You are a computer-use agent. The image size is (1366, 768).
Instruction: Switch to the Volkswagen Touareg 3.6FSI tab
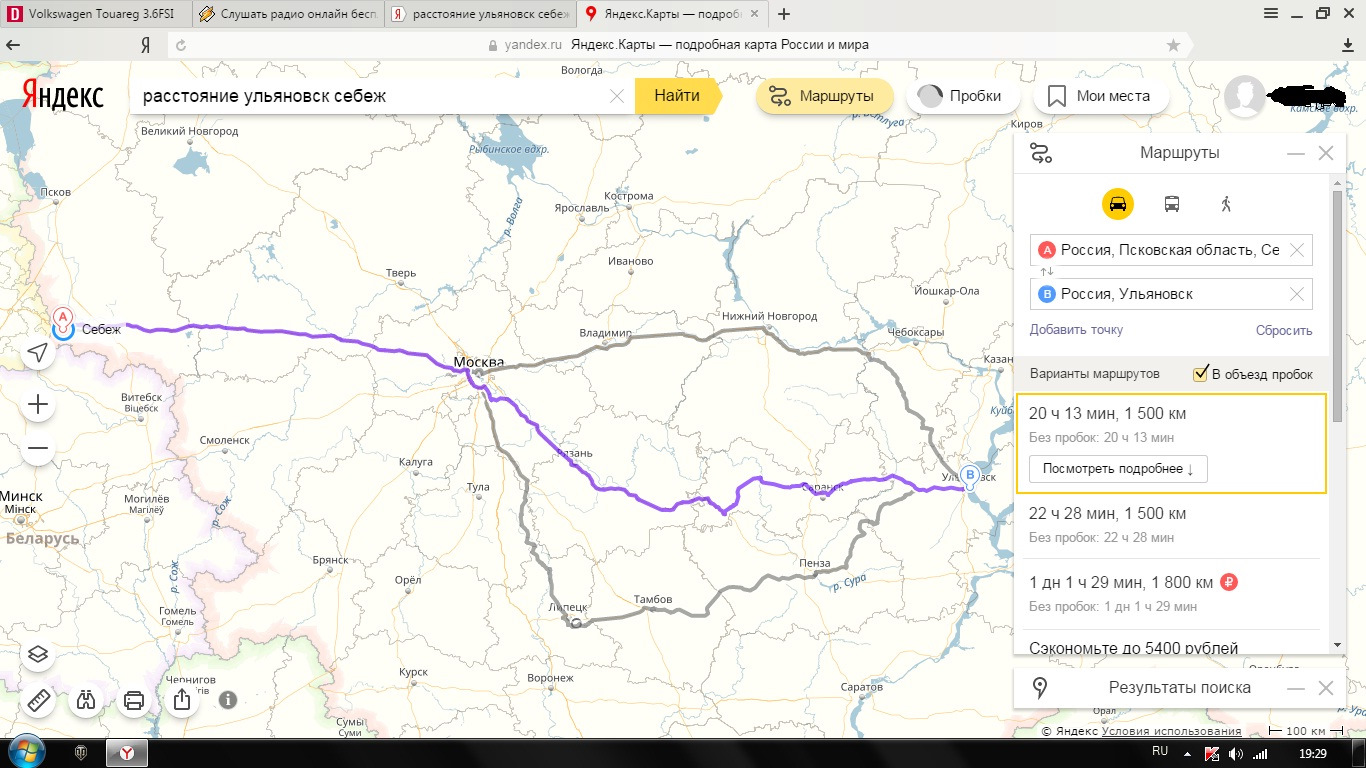[95, 14]
